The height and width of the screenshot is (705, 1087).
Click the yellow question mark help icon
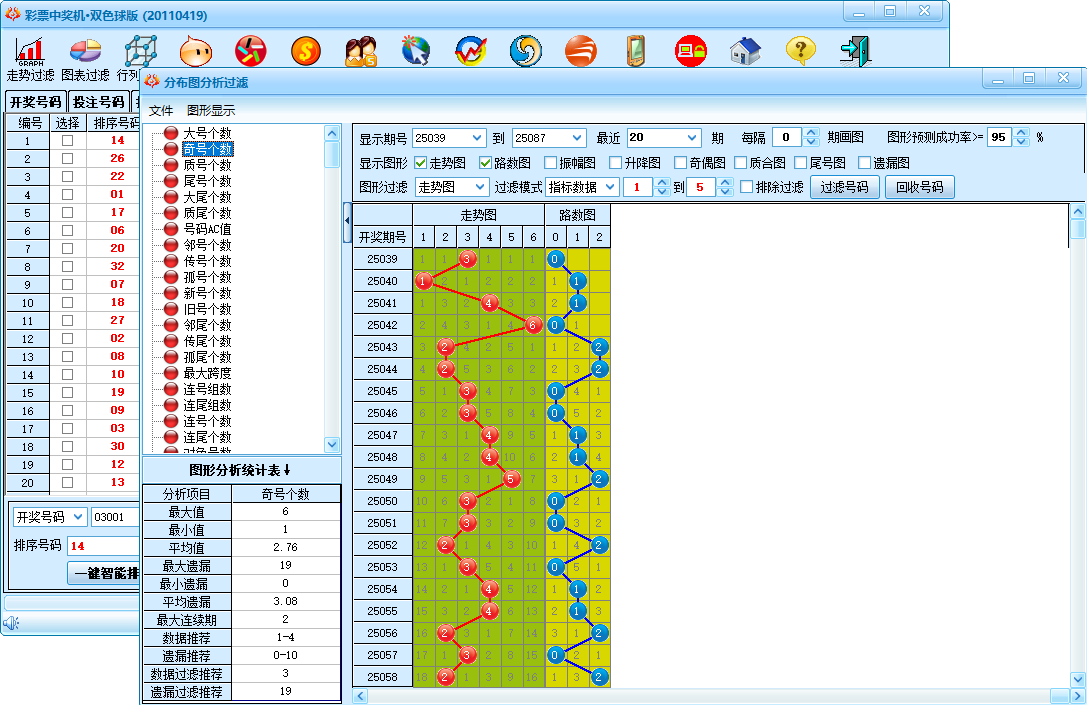800,50
